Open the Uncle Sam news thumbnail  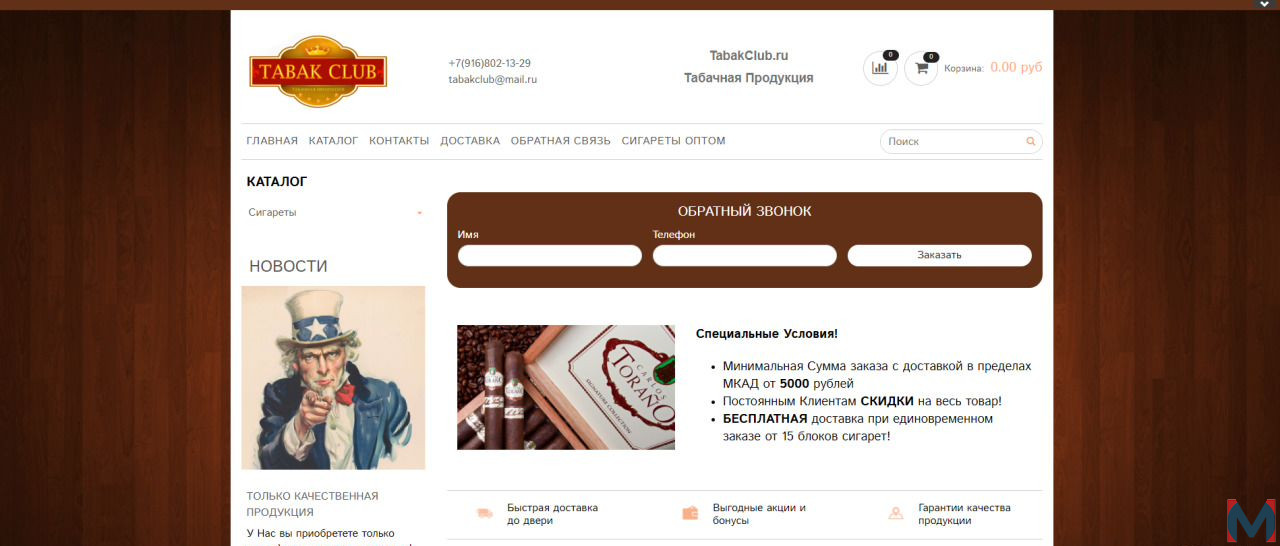click(x=333, y=378)
